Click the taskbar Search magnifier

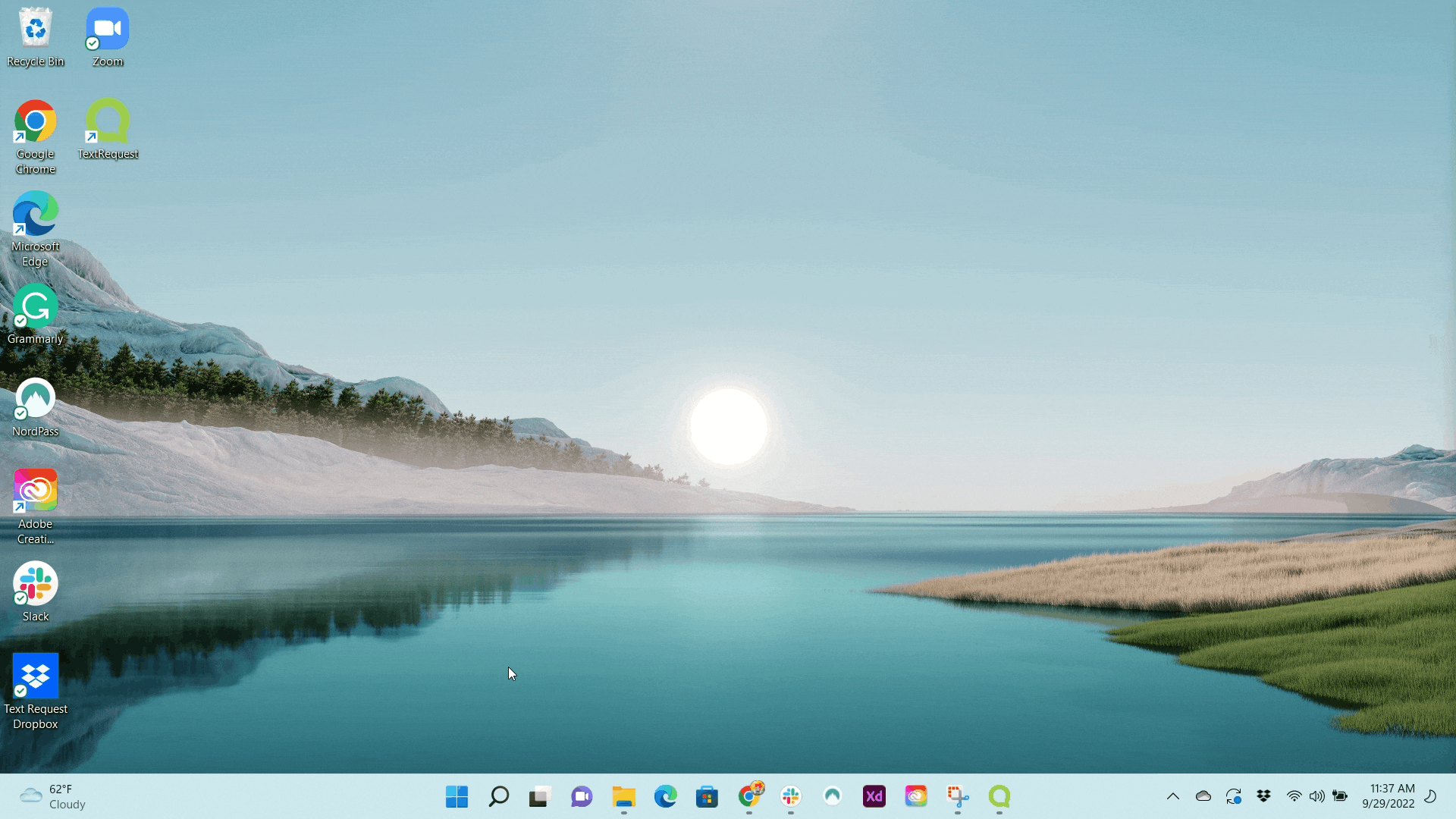tap(498, 796)
